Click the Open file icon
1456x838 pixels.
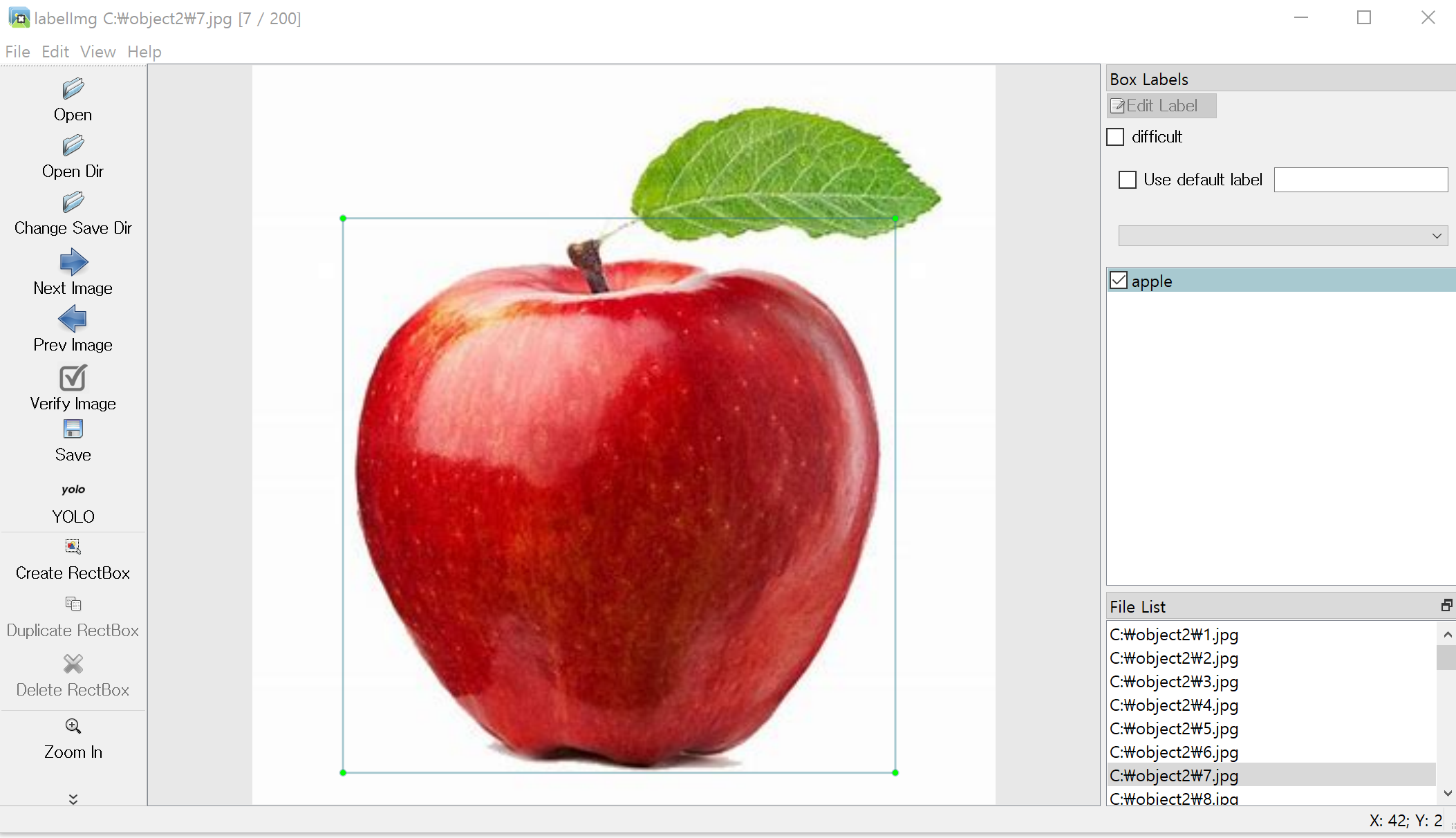[73, 89]
